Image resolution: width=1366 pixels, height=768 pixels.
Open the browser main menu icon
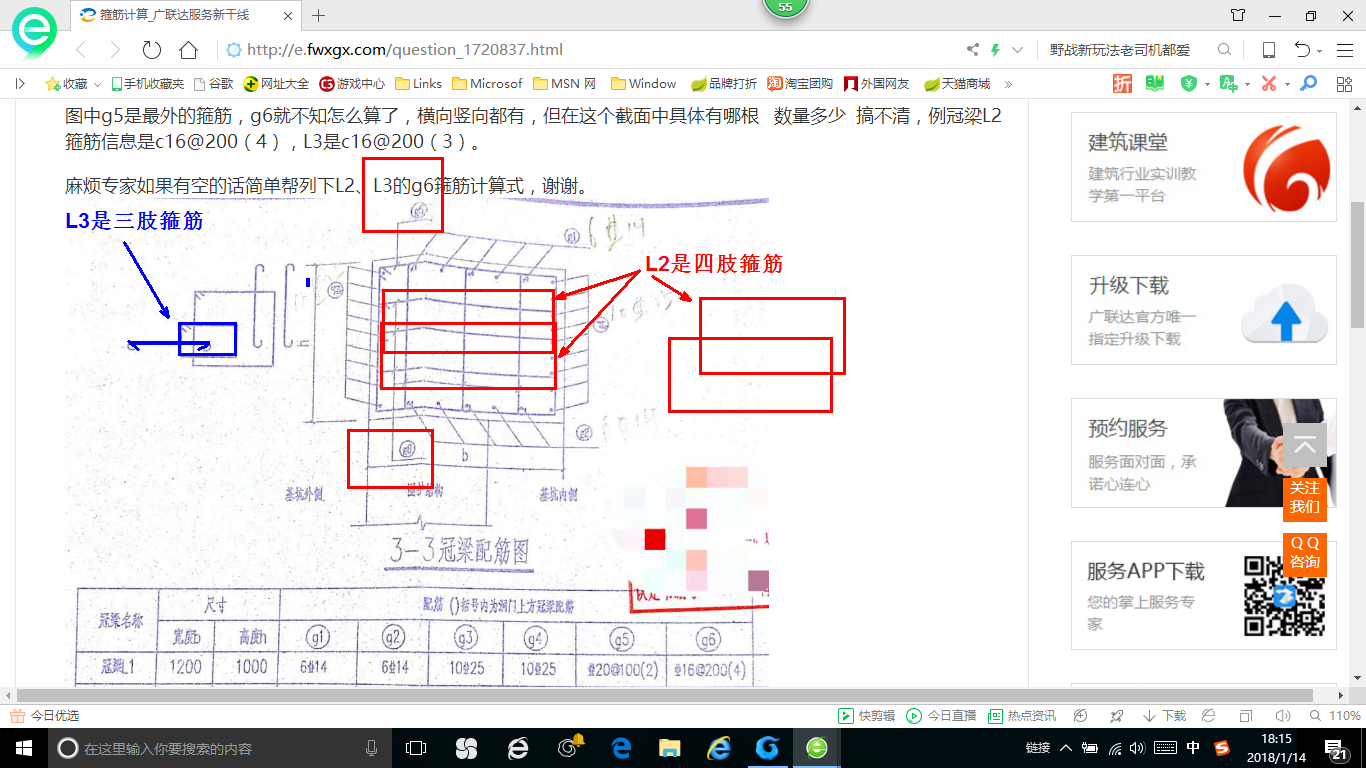(1344, 50)
